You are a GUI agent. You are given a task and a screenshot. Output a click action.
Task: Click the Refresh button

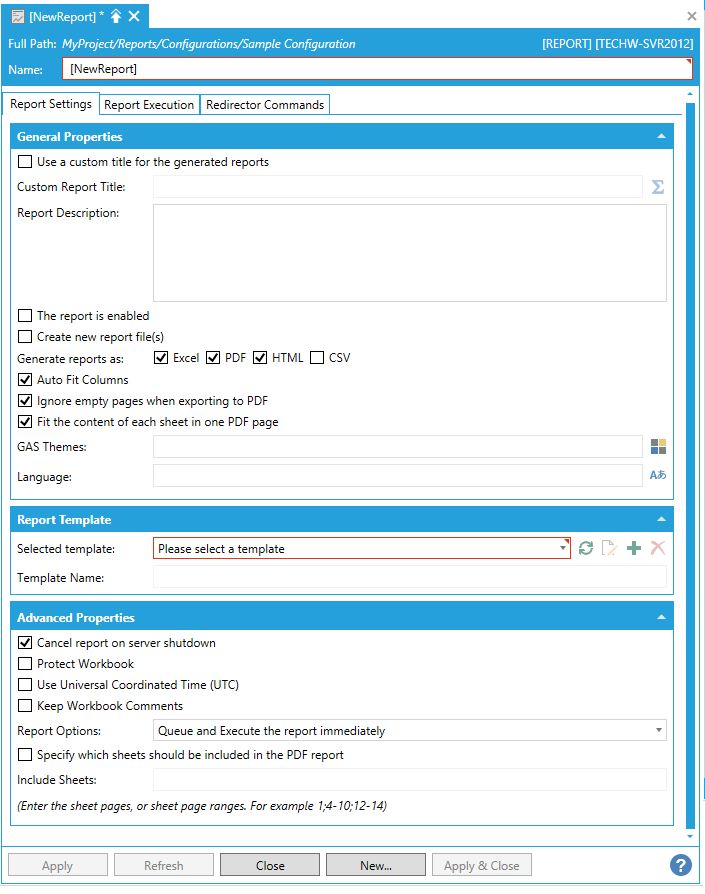[164, 865]
